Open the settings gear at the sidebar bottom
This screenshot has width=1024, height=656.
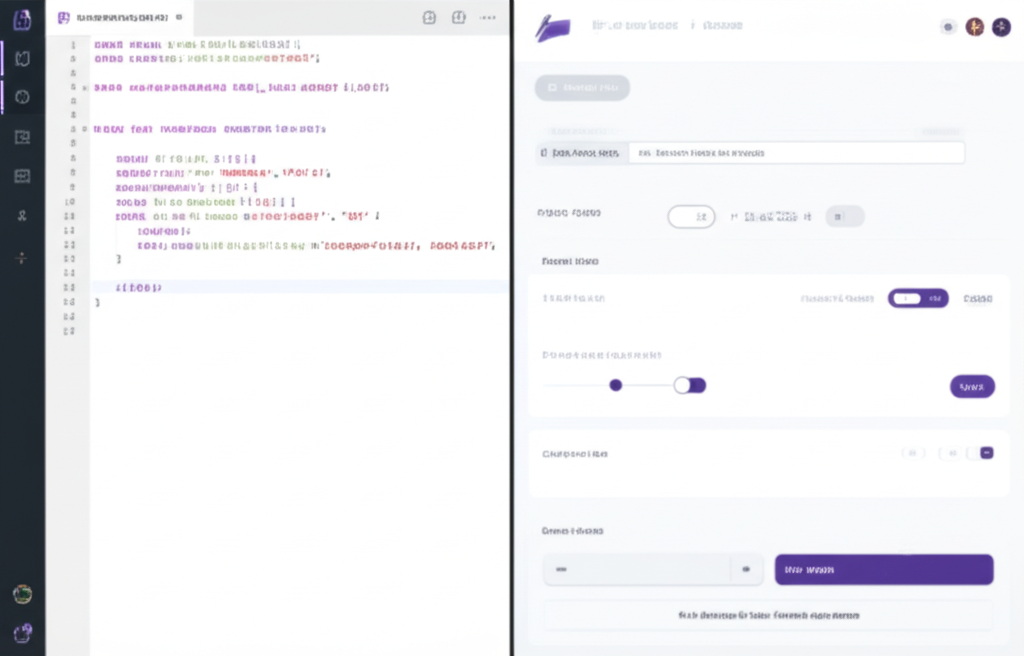pos(22,632)
